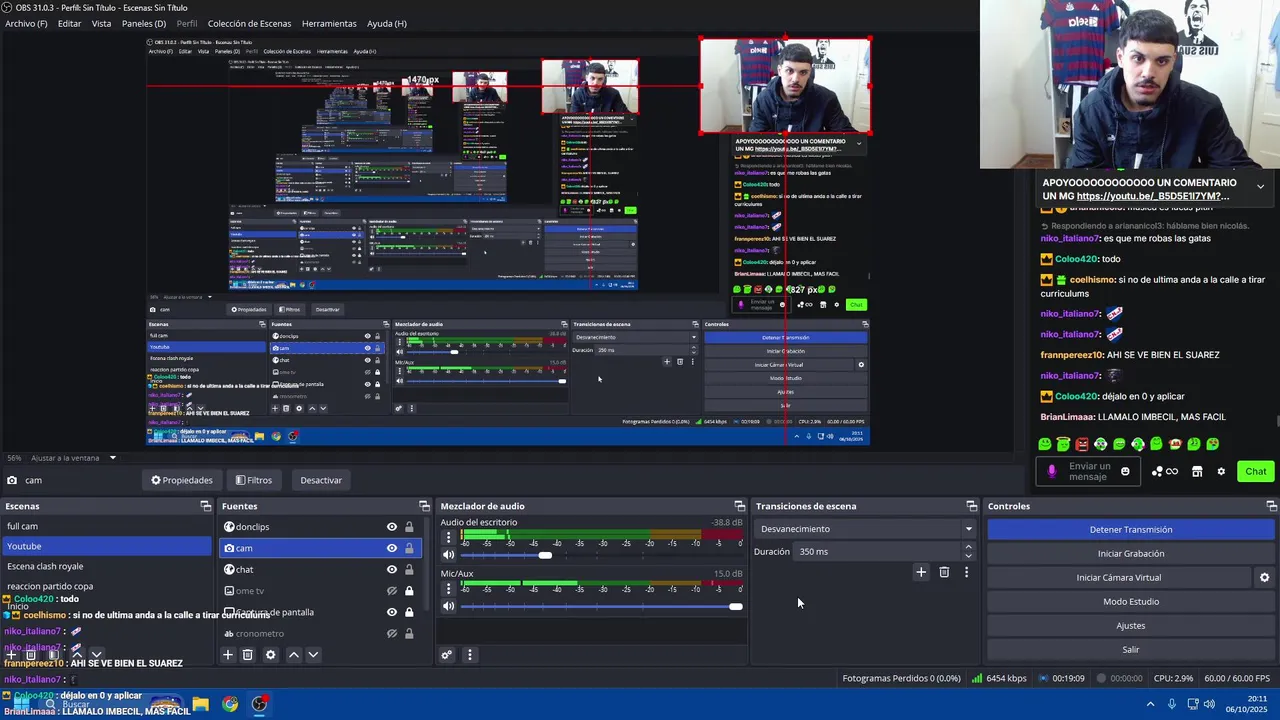Open Google Chrome from the taskbar
This screenshot has width=1280, height=720.
coord(230,704)
